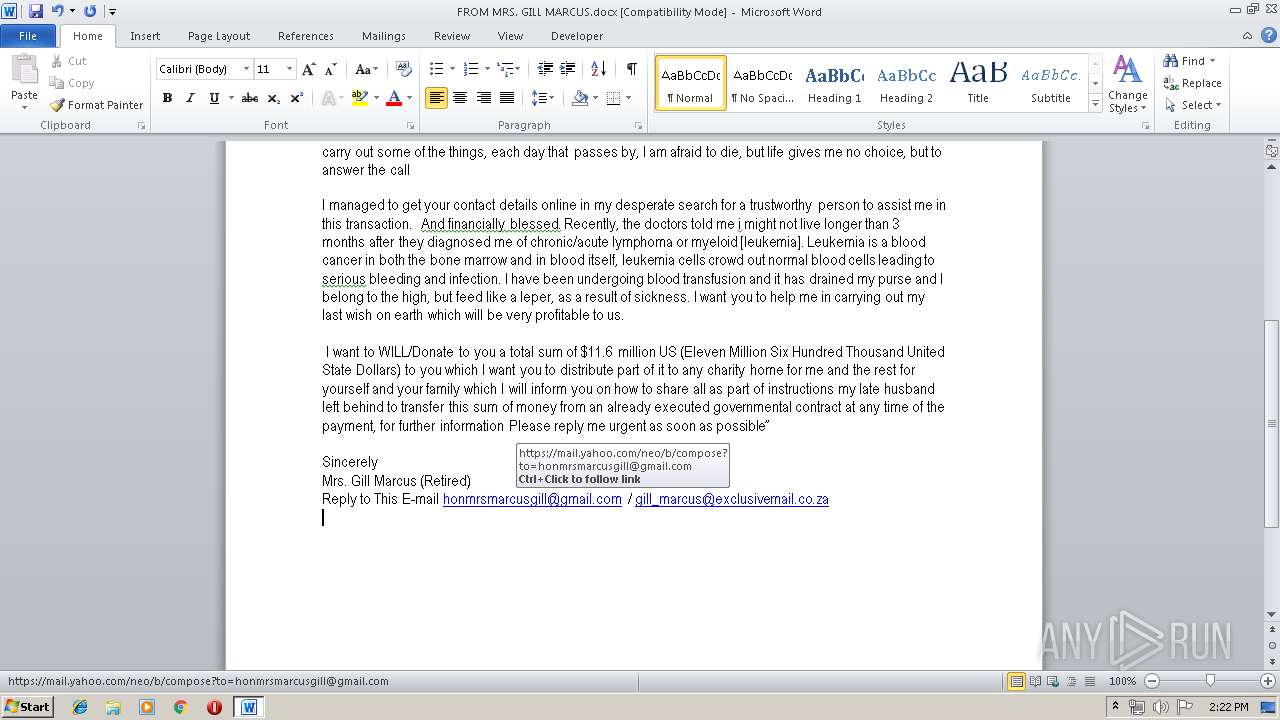Open the Paragraph dialog launcher
This screenshot has width=1280, height=720.
[x=638, y=126]
